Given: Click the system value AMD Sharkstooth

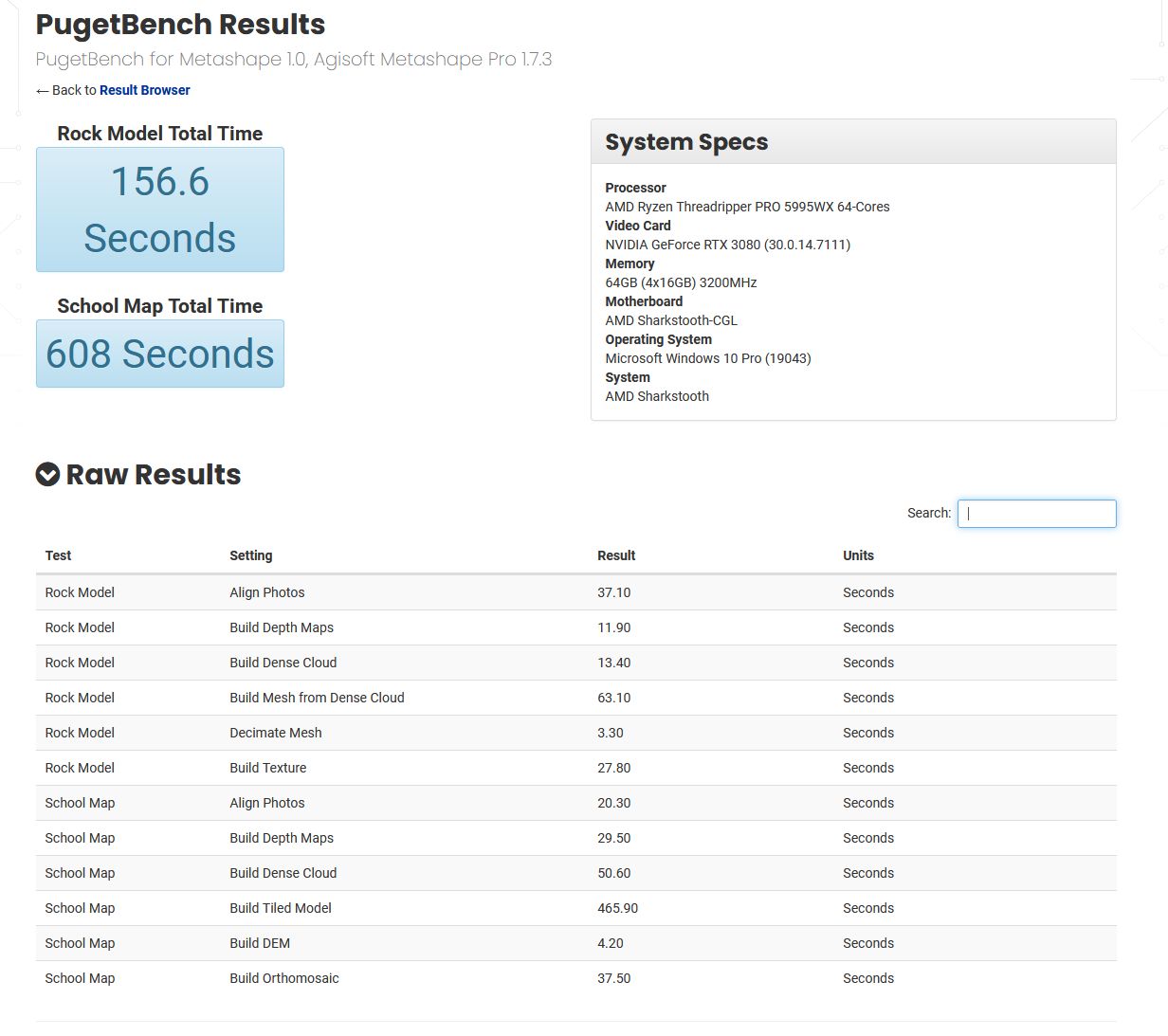Looking at the screenshot, I should pos(657,396).
